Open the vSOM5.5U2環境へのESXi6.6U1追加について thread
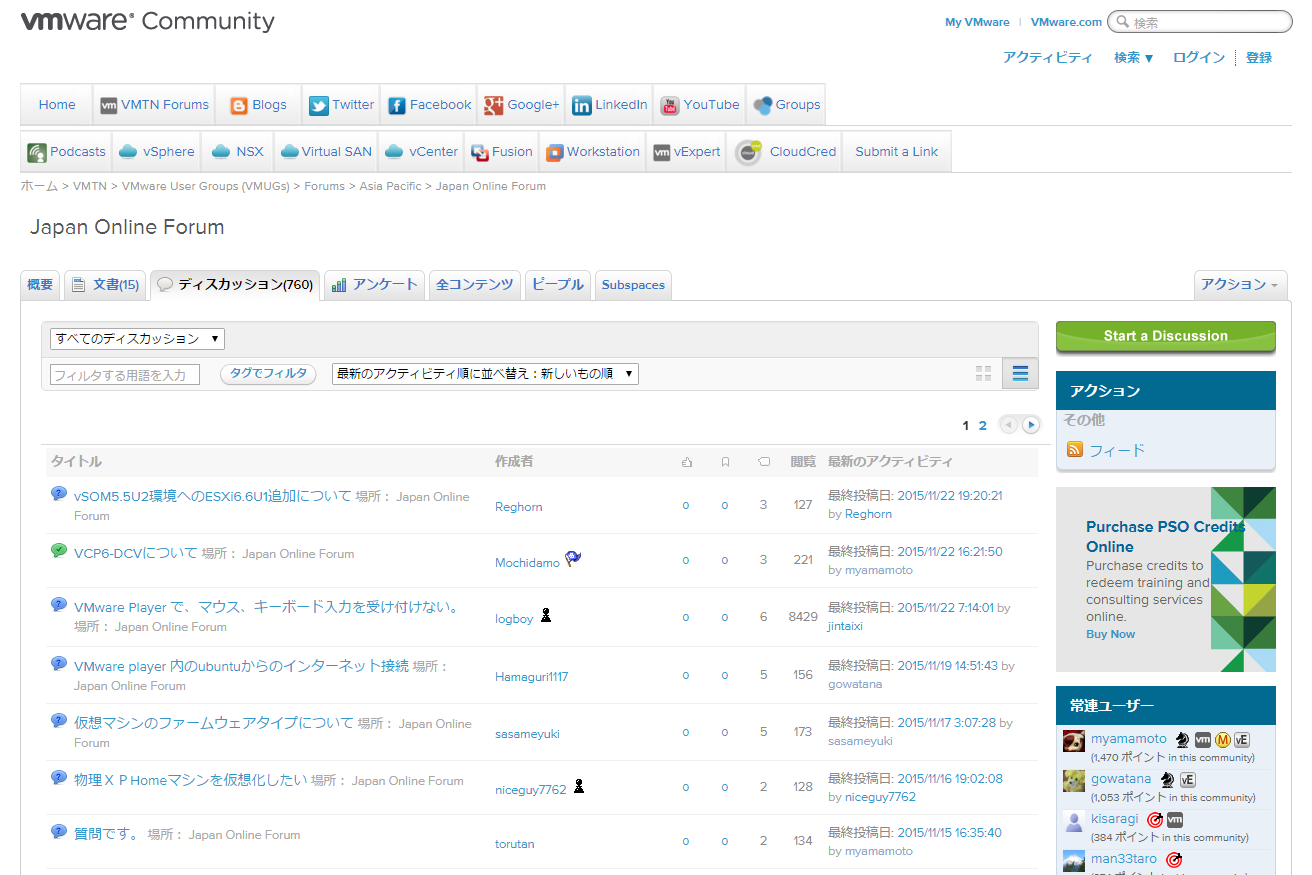This screenshot has height=875, width=1312. [213, 496]
